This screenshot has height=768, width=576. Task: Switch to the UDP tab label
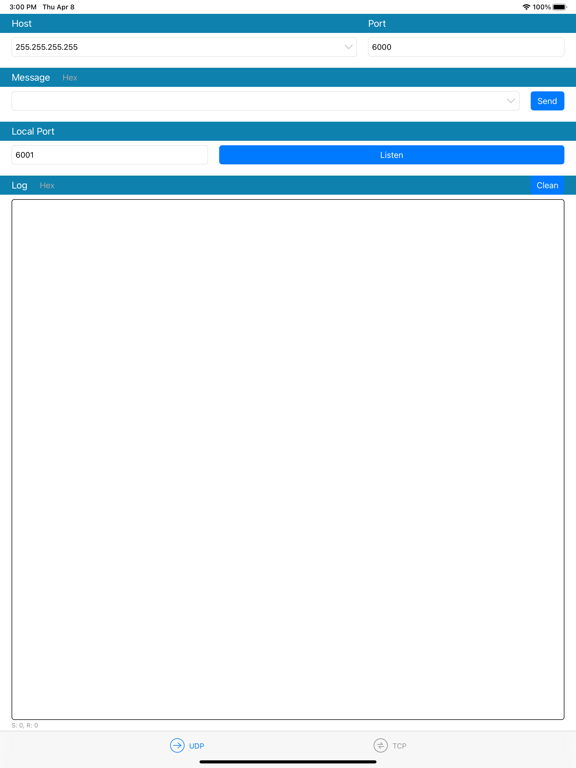tap(196, 746)
